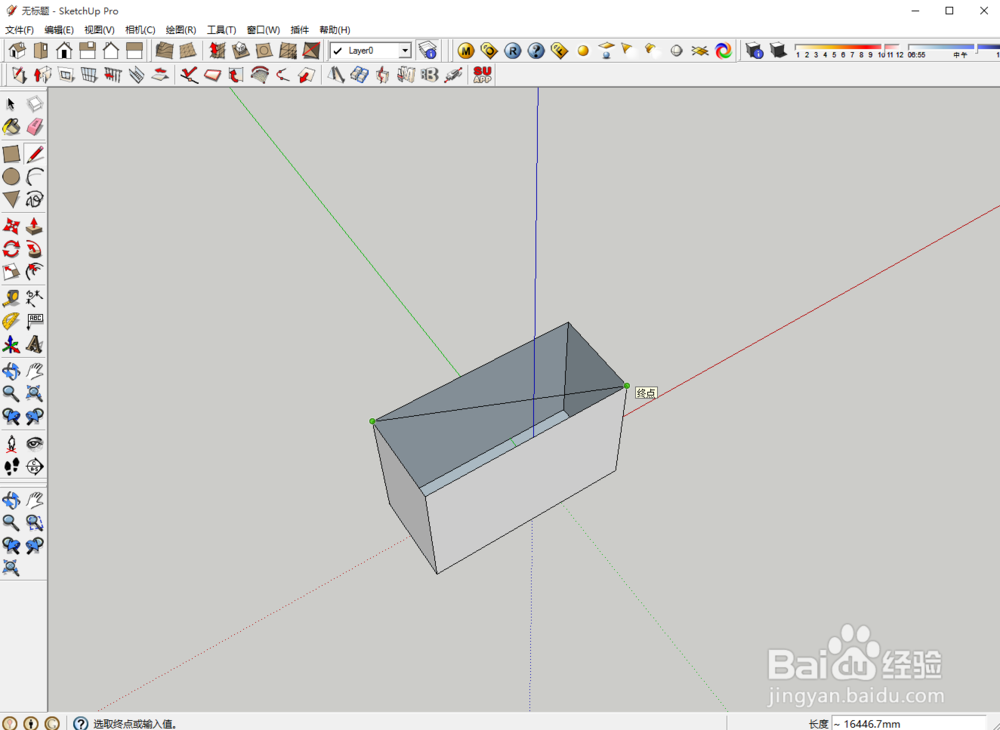Image resolution: width=1000 pixels, height=730 pixels.
Task: Switch to Front view house icon
Action: 64,50
